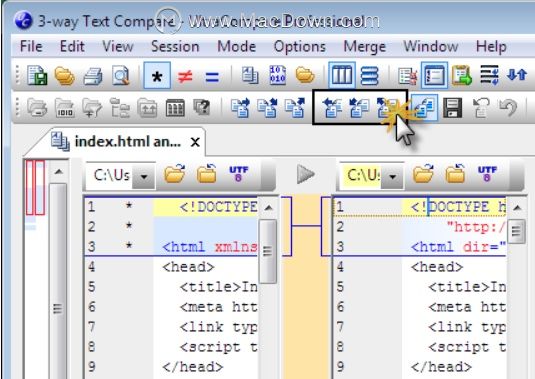Click first merge-left icon in boxed group
This screenshot has width=535, height=379.
point(332,107)
